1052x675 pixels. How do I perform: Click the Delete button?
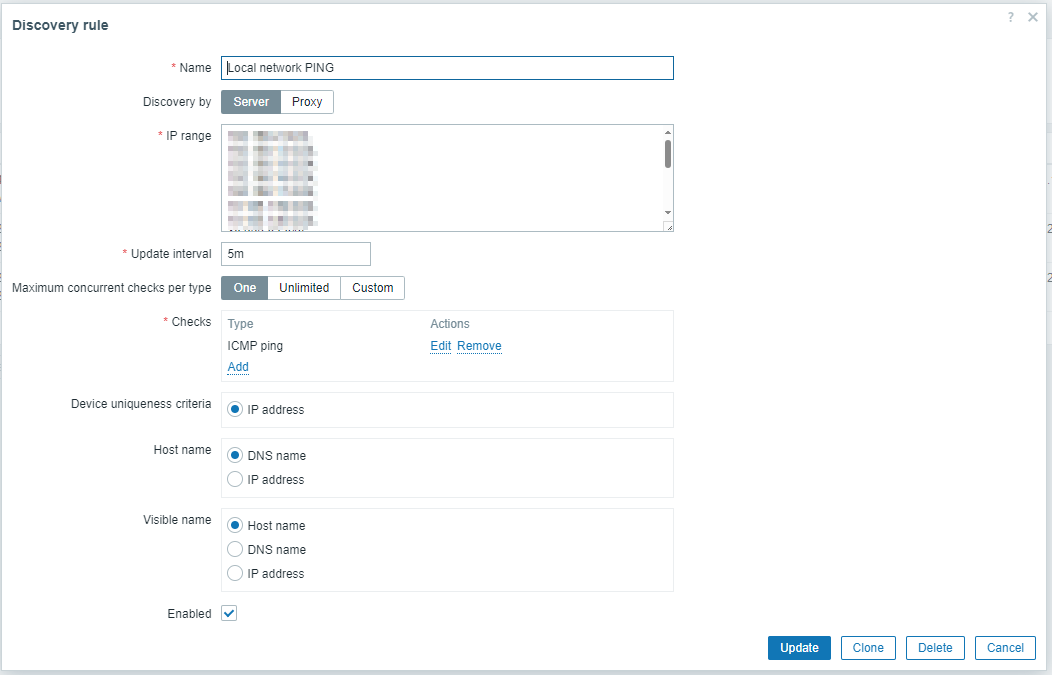(935, 647)
